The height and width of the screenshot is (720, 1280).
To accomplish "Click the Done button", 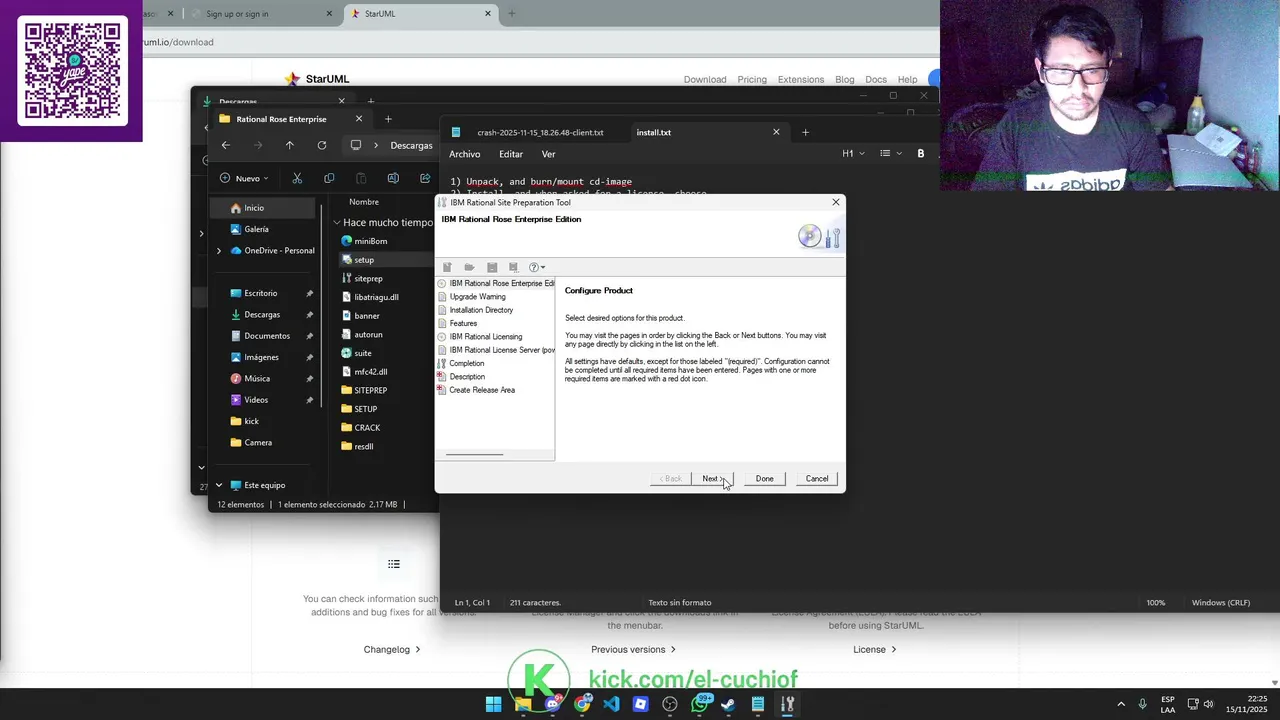I will (x=764, y=479).
